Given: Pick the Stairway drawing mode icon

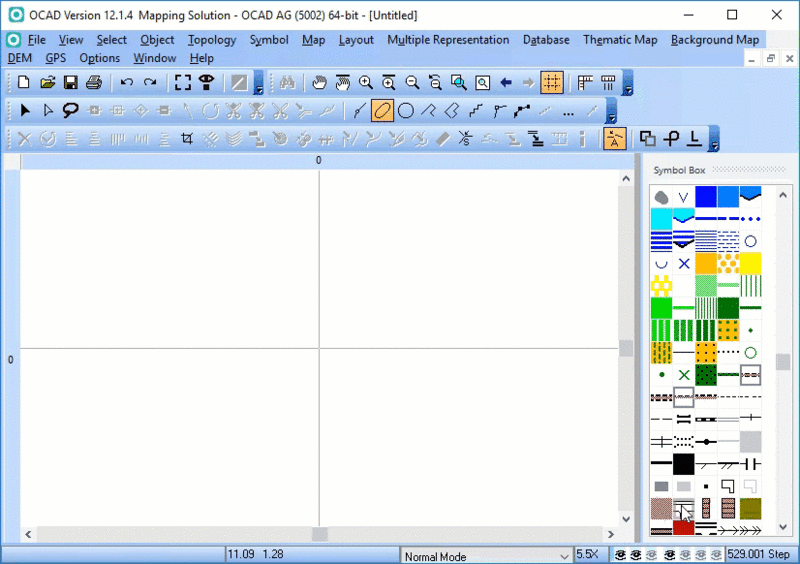Looking at the screenshot, I should click(x=476, y=110).
